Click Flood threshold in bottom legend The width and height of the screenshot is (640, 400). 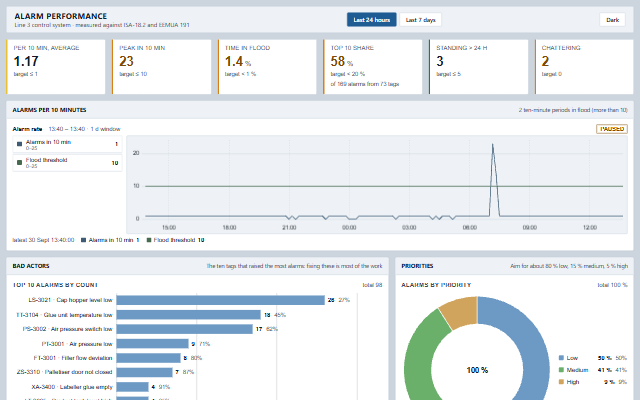tap(176, 240)
